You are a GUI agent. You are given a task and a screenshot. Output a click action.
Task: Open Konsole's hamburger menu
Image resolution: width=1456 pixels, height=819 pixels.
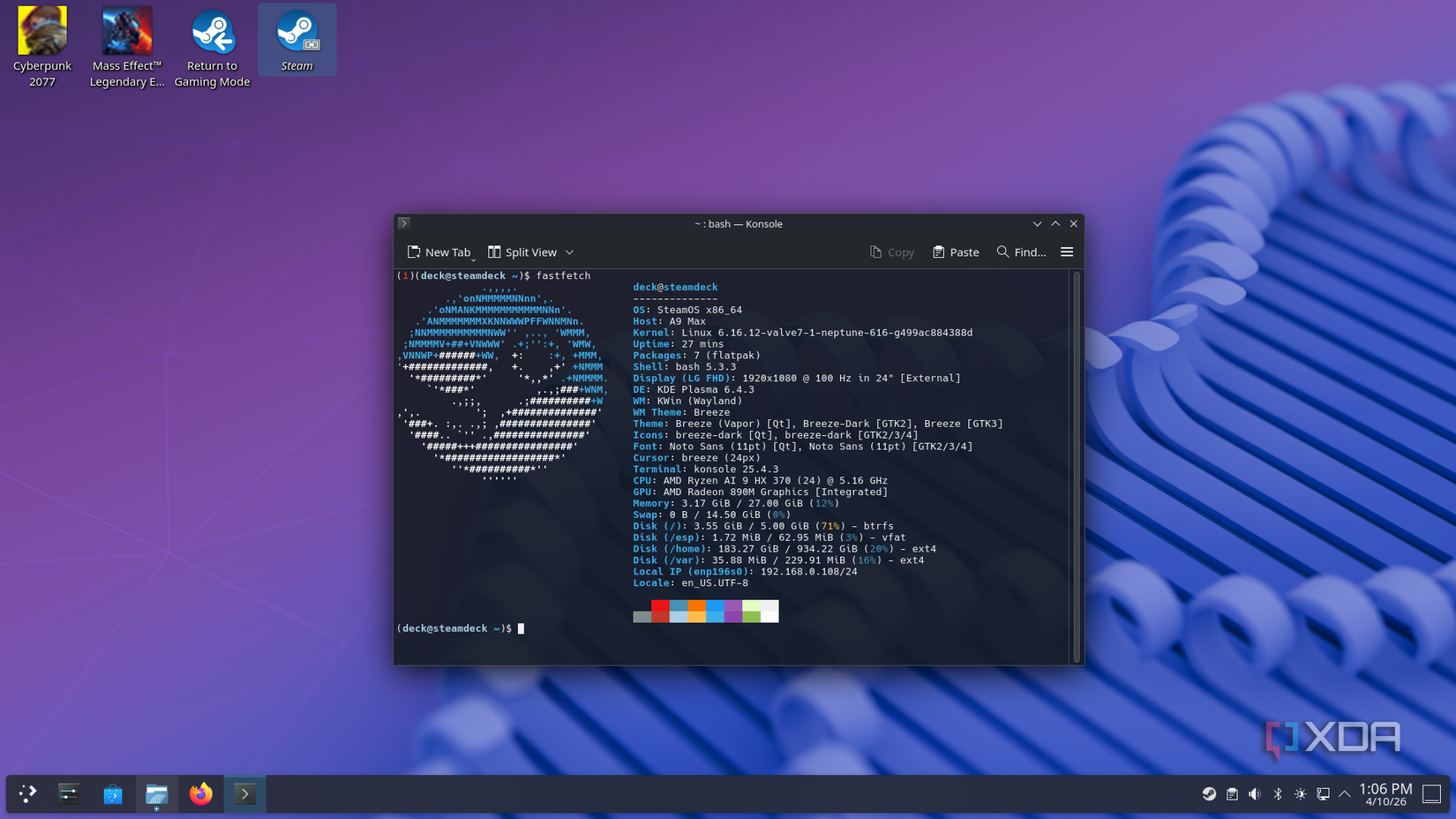pyautogui.click(x=1067, y=252)
